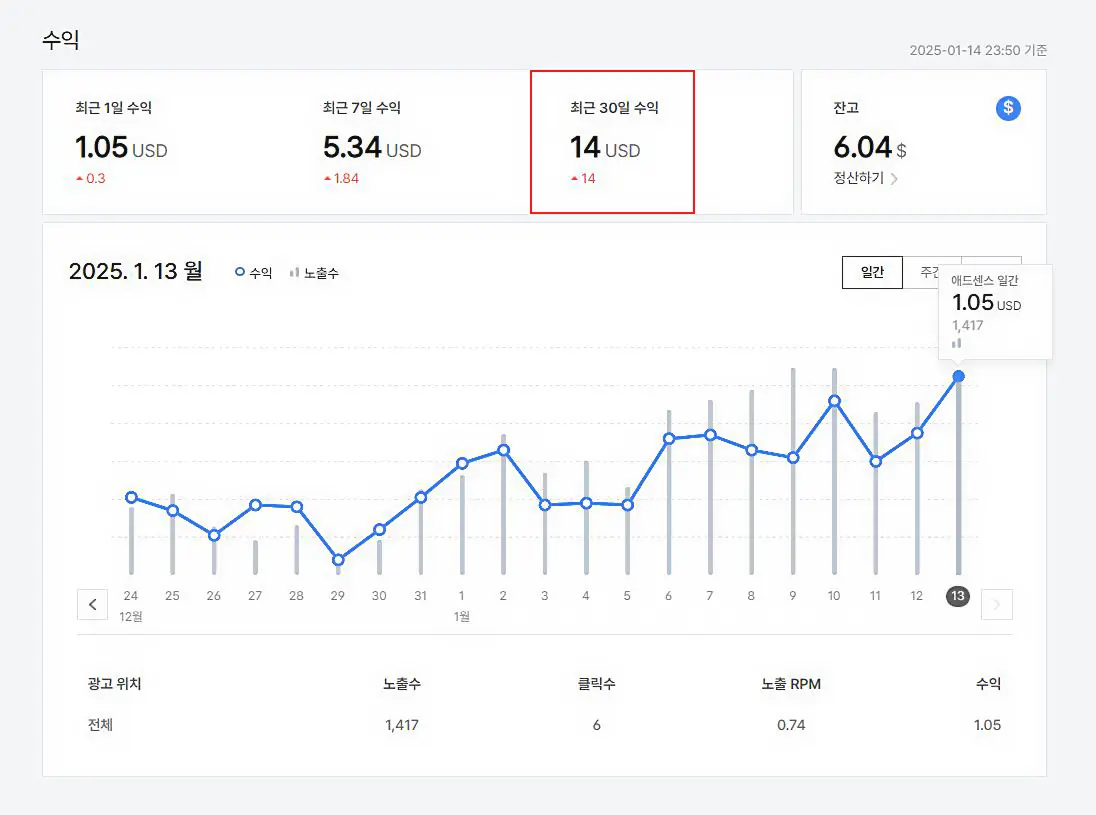
Task: Click the 수익 legend circle marker
Action: click(240, 272)
